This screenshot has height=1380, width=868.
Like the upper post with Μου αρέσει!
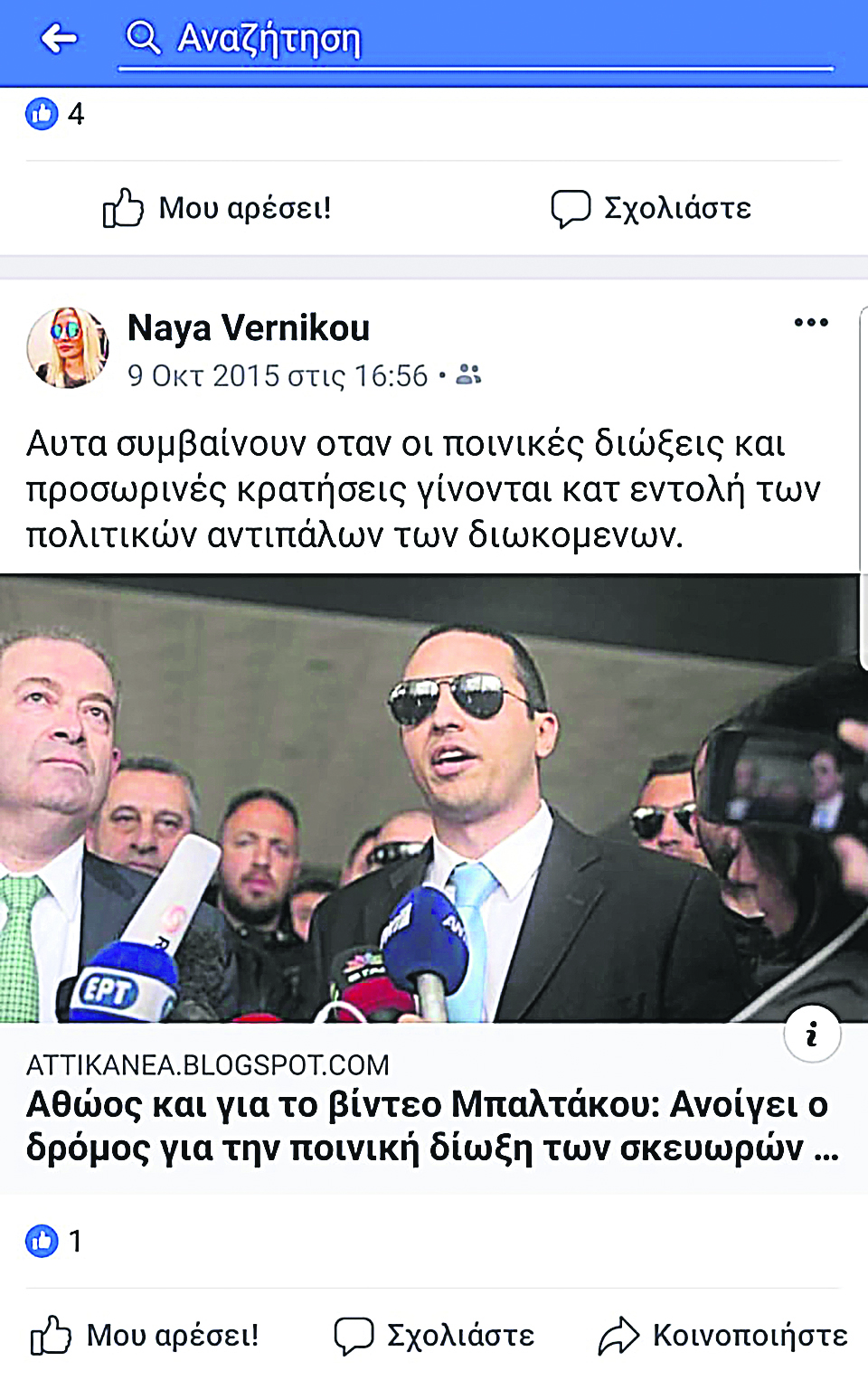tap(217, 208)
